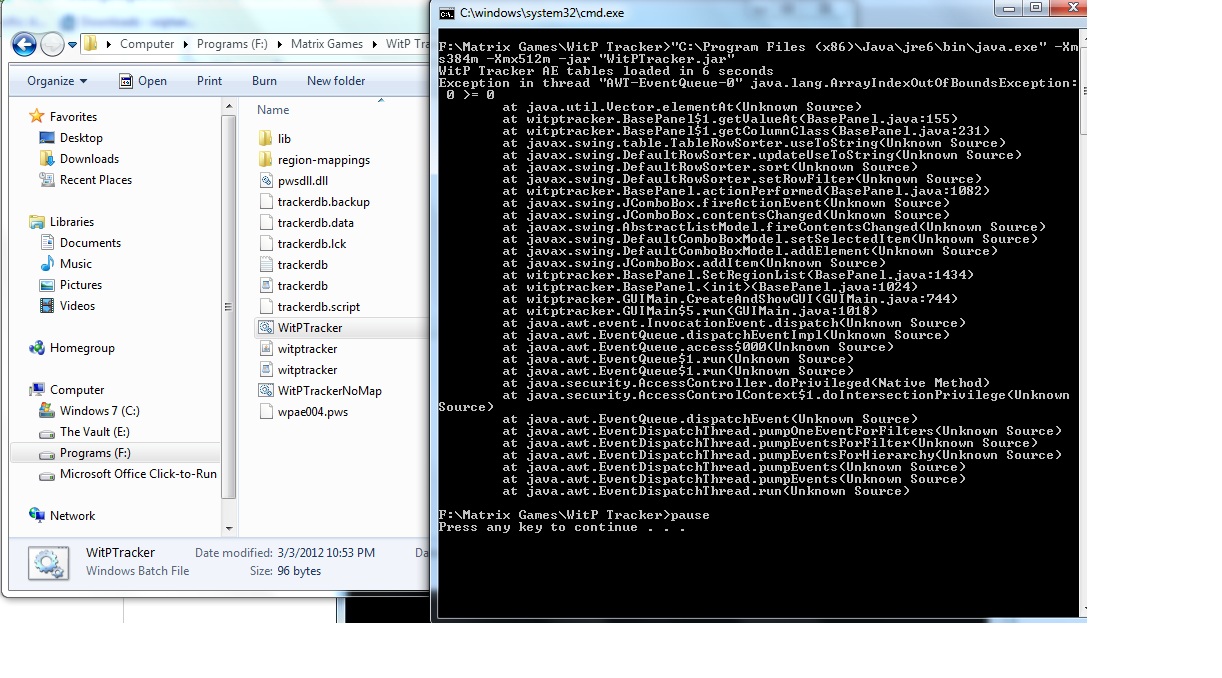Expand arrow after Matrix Games in address bar
This screenshot has height=678, width=1222.
(x=375, y=44)
